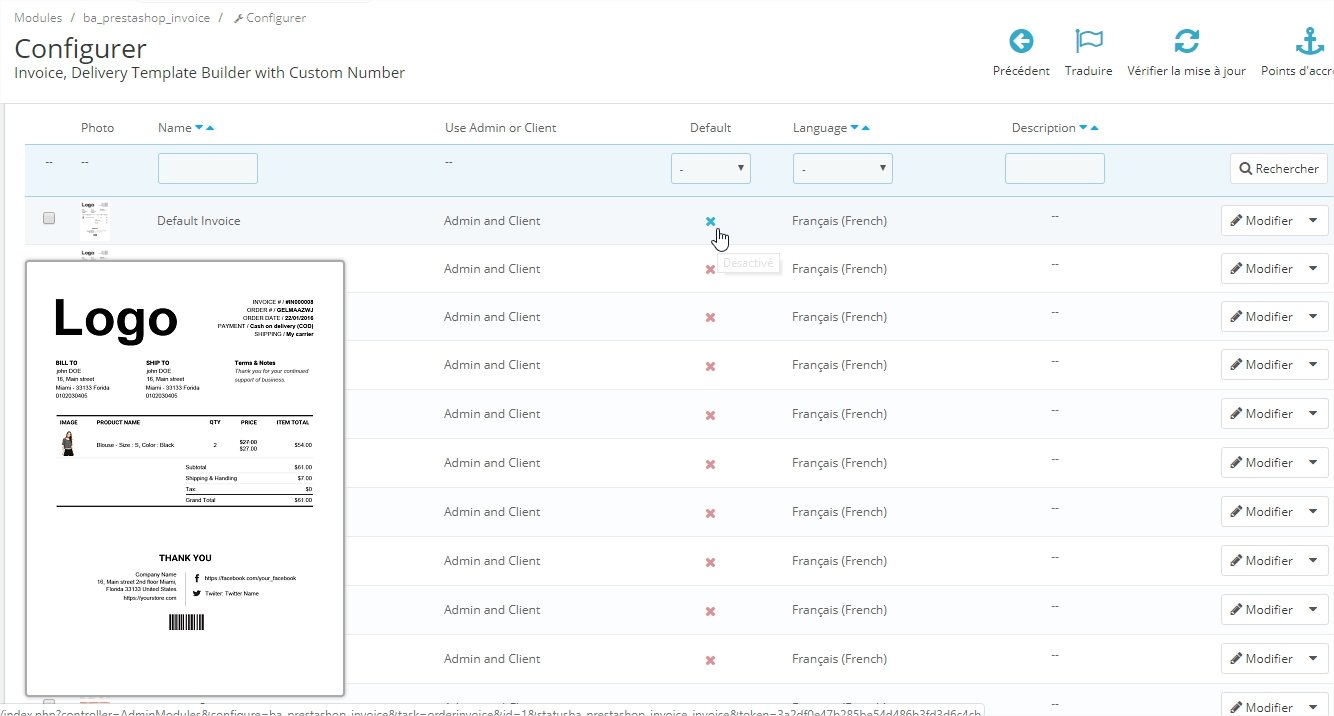The width and height of the screenshot is (1334, 716).
Task: Click Français (French) in the Default Invoice row
Action: point(839,221)
